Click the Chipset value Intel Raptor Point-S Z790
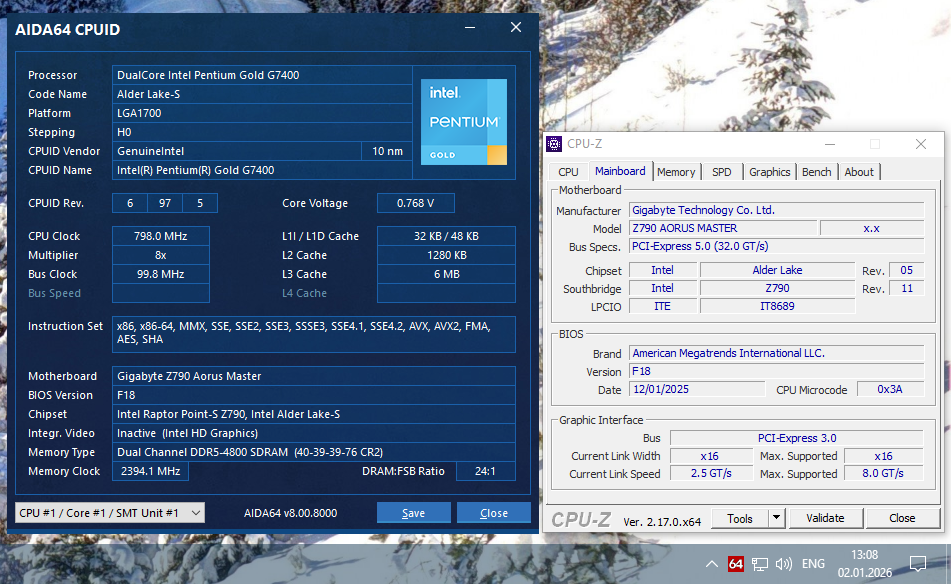Viewport: 951px width, 584px height. point(314,414)
